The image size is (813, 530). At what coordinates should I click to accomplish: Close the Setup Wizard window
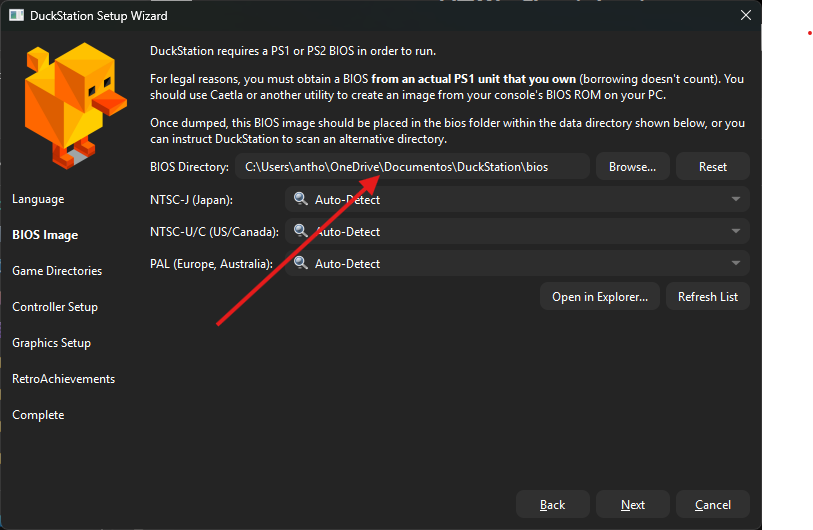(x=745, y=15)
